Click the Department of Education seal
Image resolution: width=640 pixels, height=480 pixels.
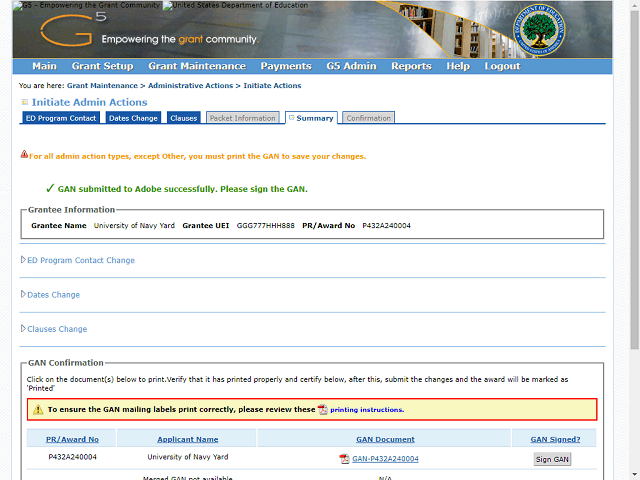coord(539,30)
